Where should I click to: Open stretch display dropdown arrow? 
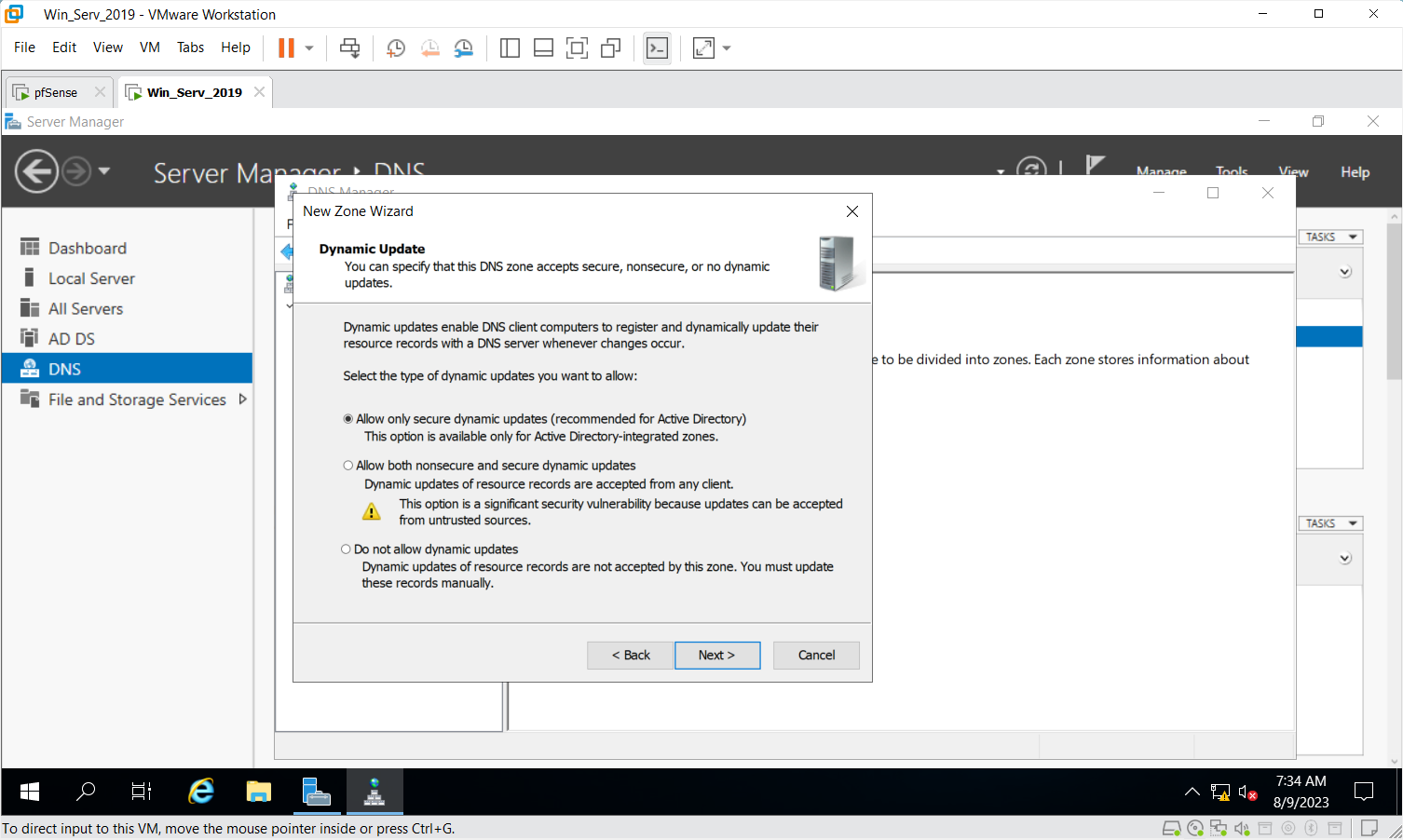(727, 48)
